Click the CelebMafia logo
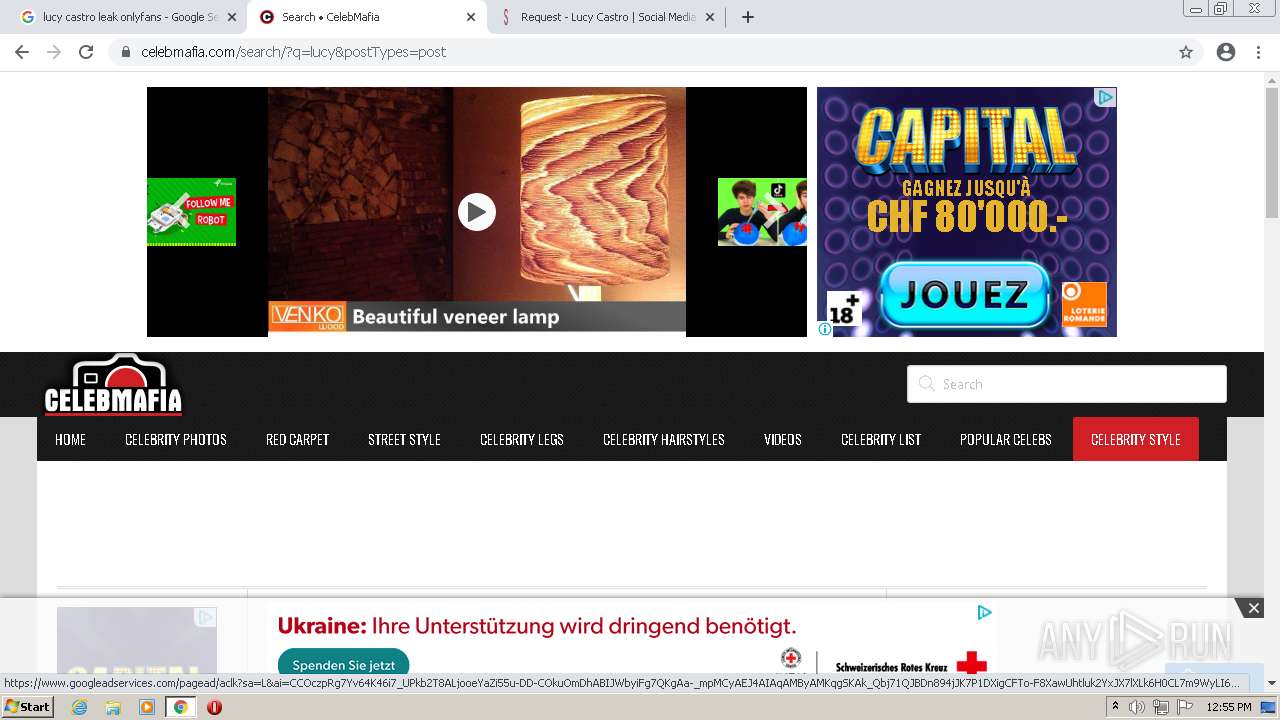The image size is (1280, 720). click(x=113, y=385)
